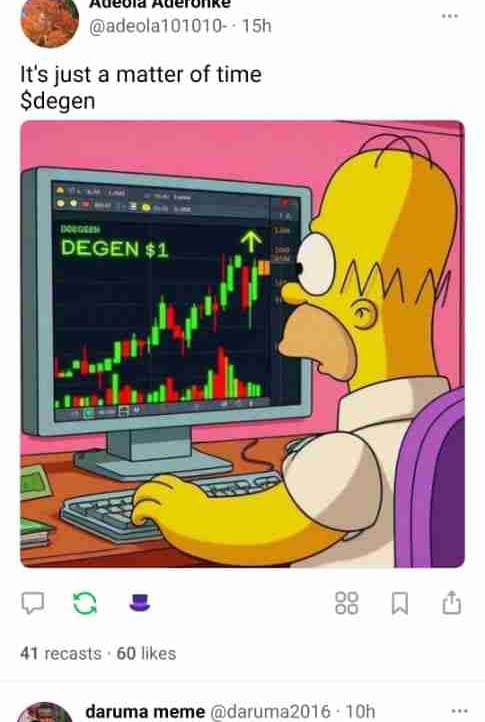
Task: Open the reply comment icon
Action: (33, 603)
